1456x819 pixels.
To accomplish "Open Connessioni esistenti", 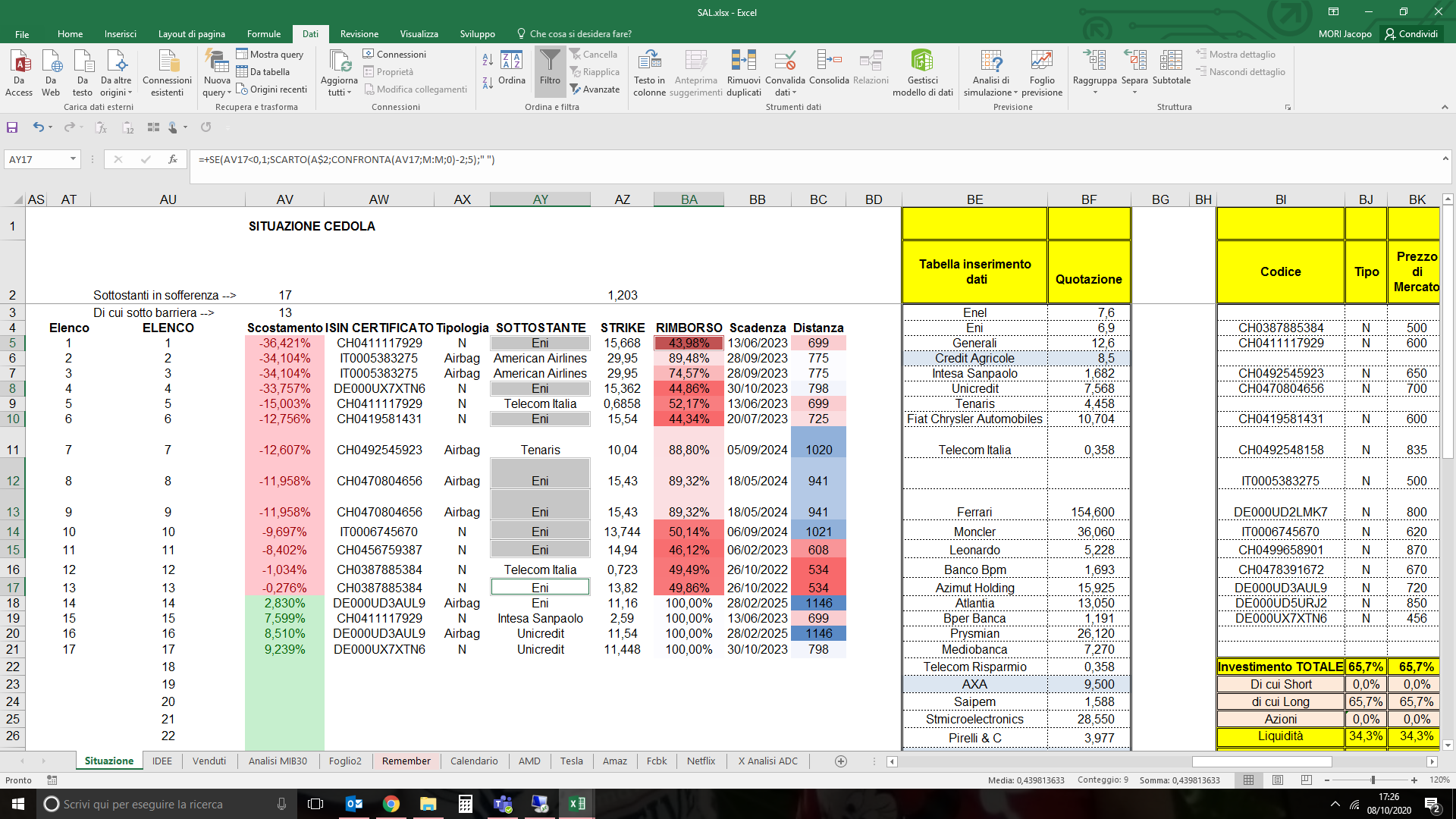I will [168, 74].
